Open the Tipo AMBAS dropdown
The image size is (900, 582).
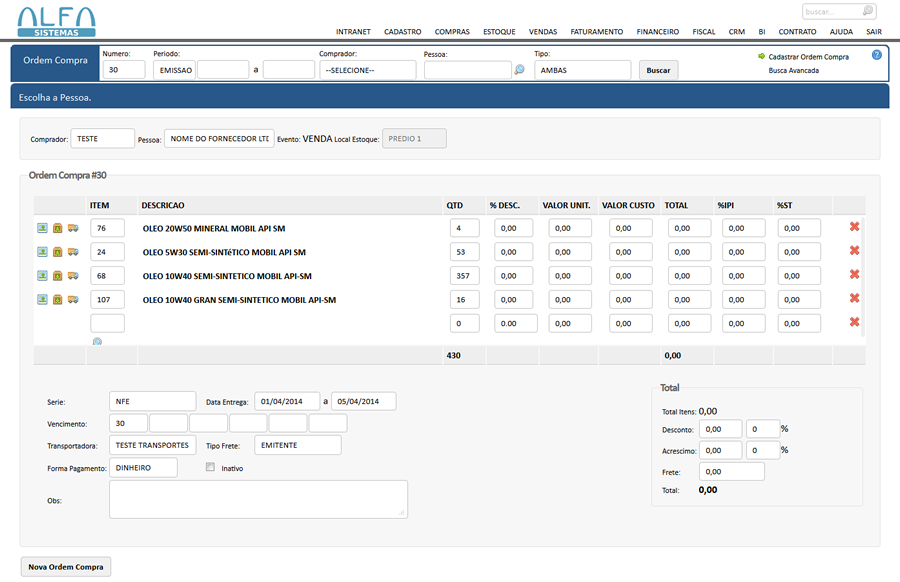[583, 70]
